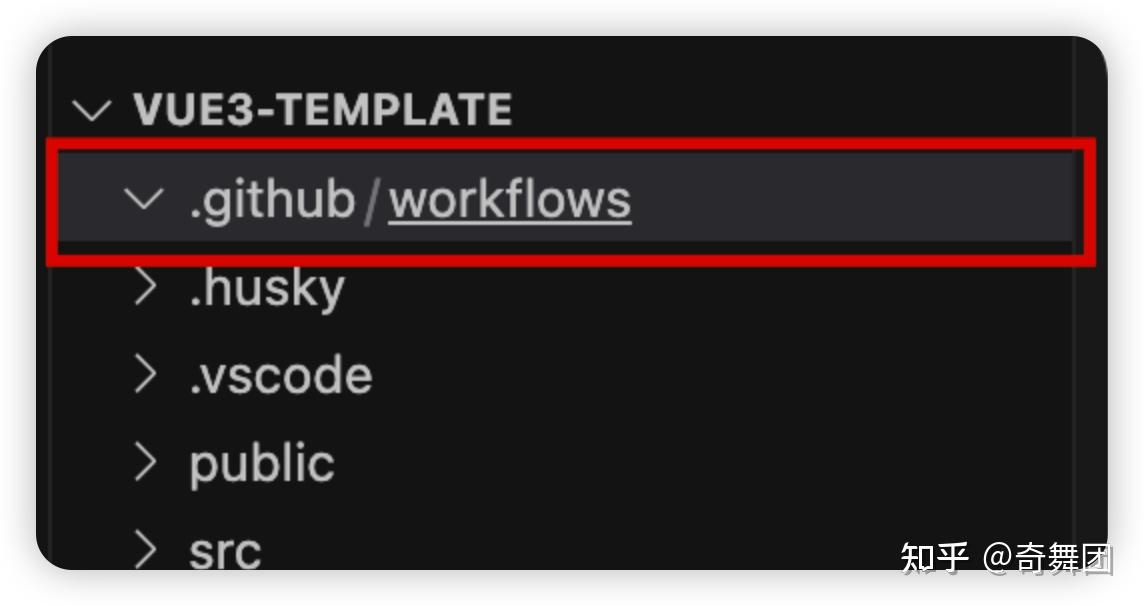Screen dimensions: 1144x606
Task: Expand the .vscode folder
Action: (x=147, y=374)
